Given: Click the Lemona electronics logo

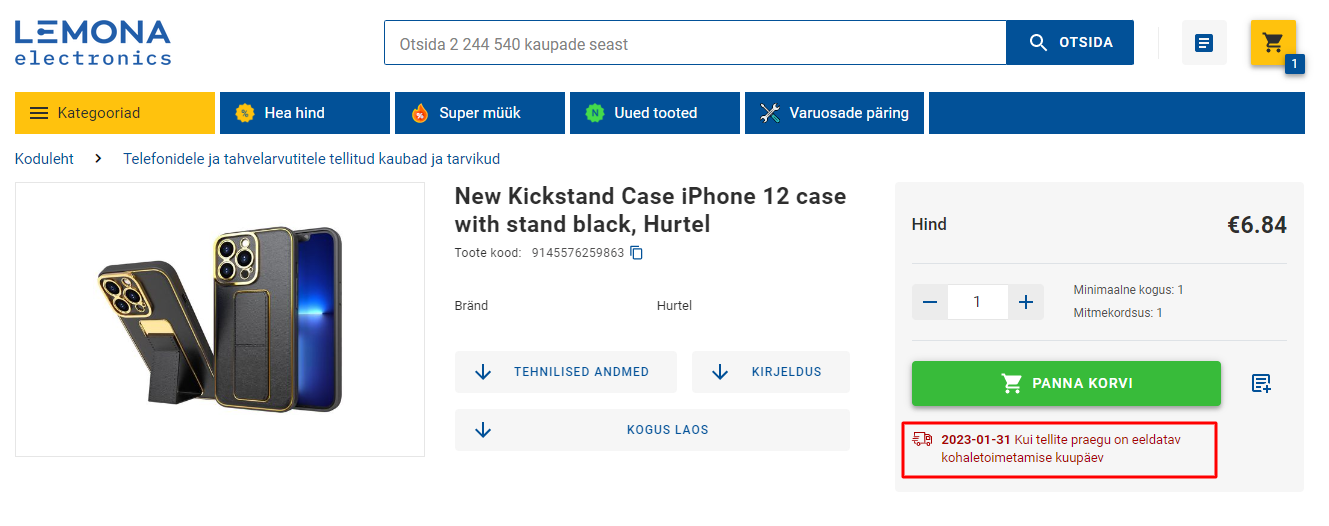Looking at the screenshot, I should 93,43.
